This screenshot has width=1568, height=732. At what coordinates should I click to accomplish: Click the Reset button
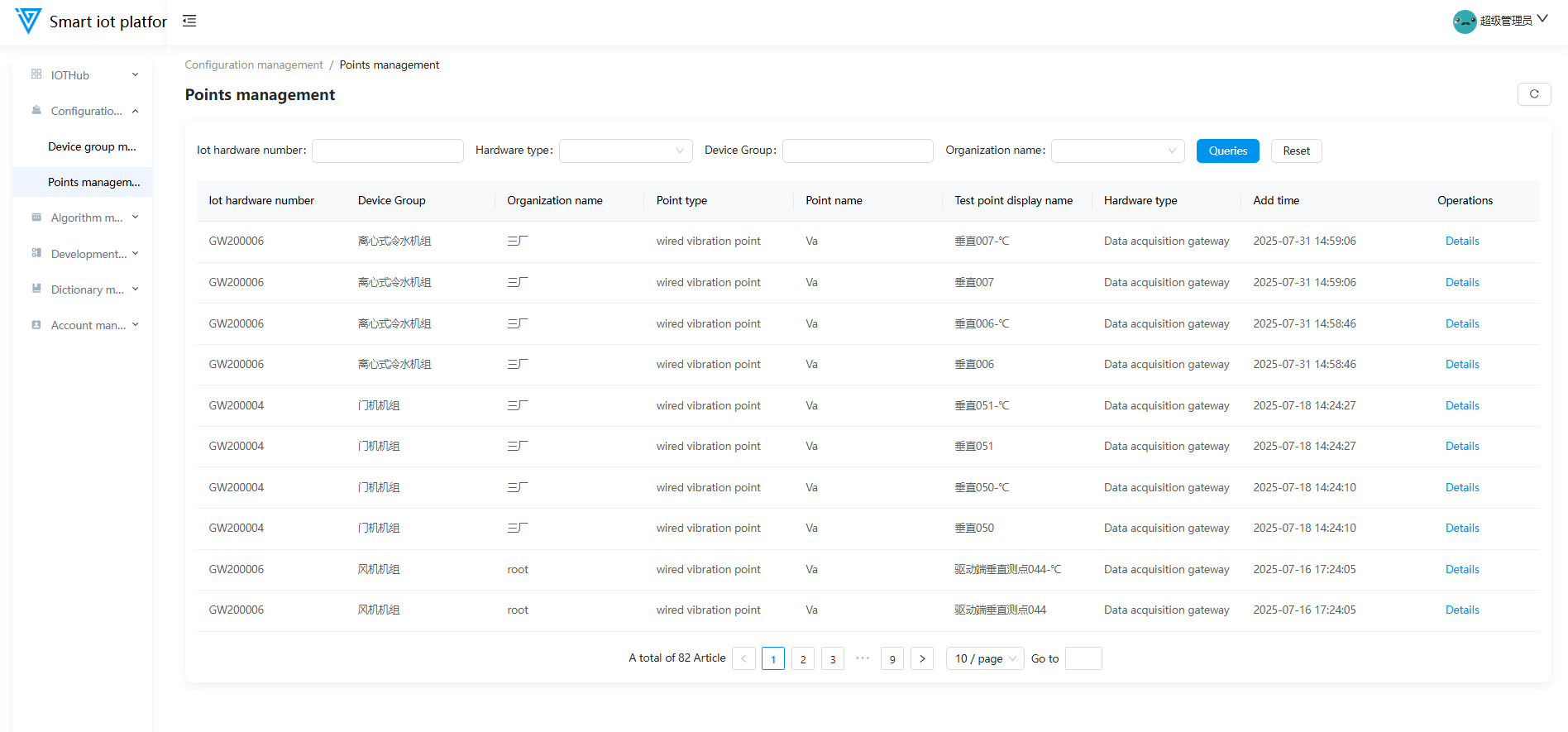(1296, 151)
